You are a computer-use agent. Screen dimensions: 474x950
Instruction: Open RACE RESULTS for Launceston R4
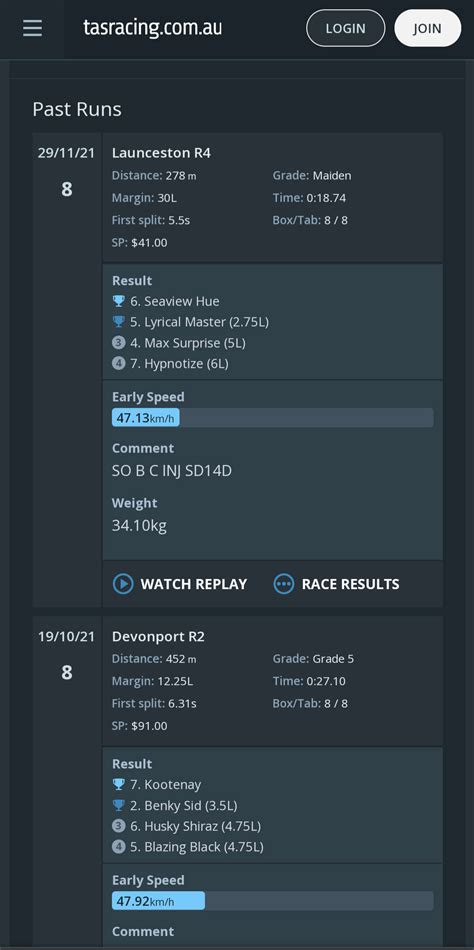[336, 584]
